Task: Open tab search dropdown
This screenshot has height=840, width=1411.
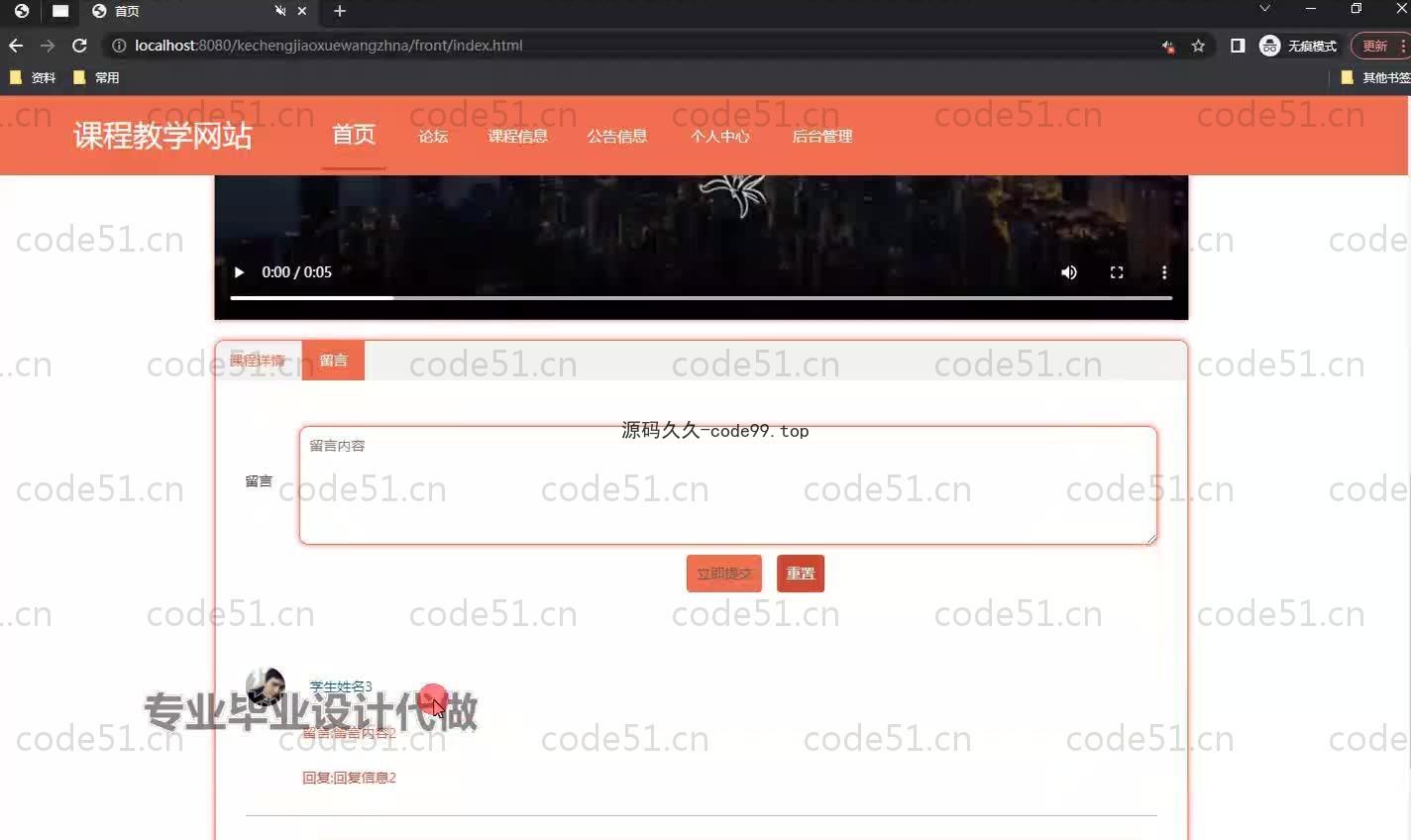Action: [x=1264, y=9]
